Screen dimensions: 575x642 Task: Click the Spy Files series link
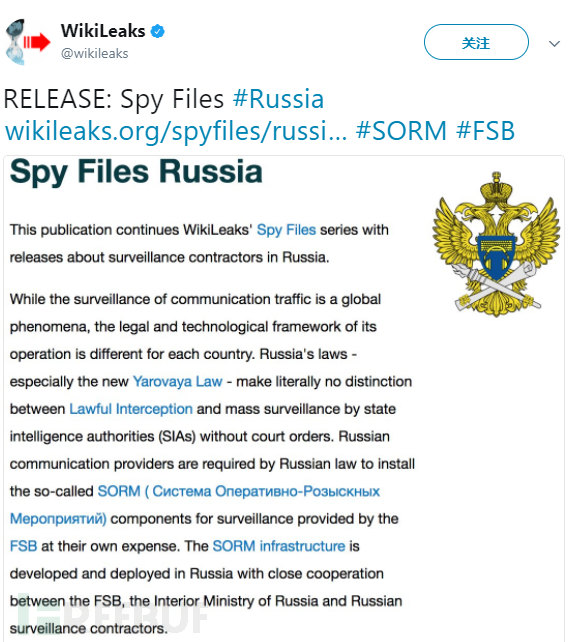[286, 230]
